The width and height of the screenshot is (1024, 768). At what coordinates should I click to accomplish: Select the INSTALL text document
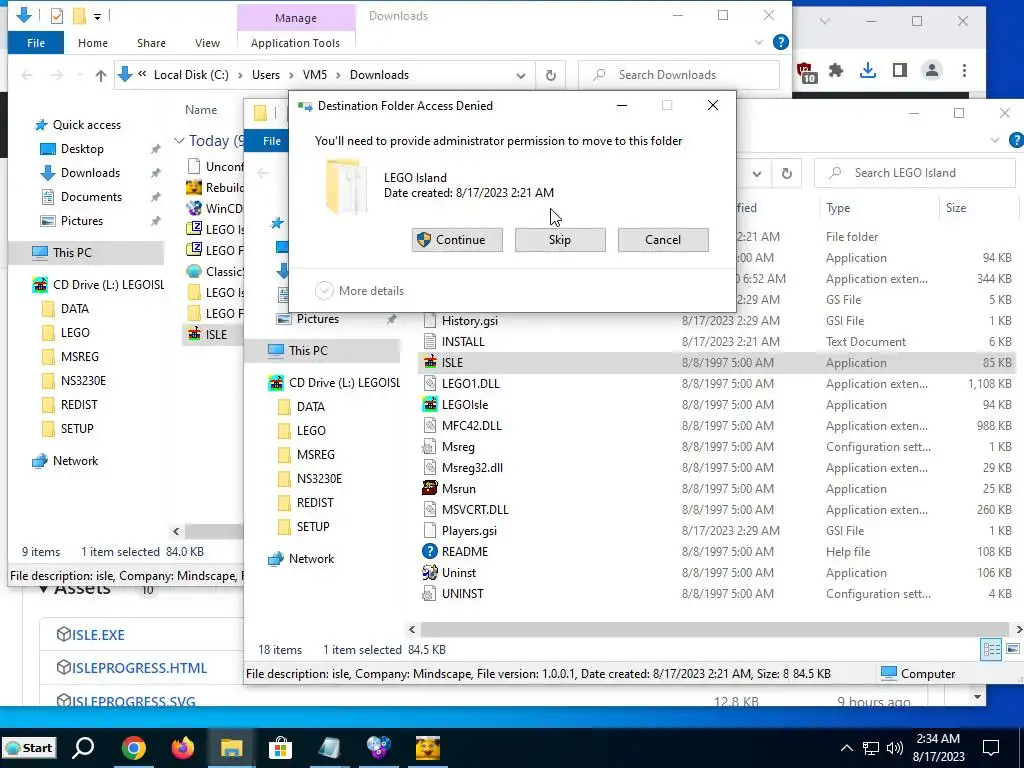click(463, 342)
